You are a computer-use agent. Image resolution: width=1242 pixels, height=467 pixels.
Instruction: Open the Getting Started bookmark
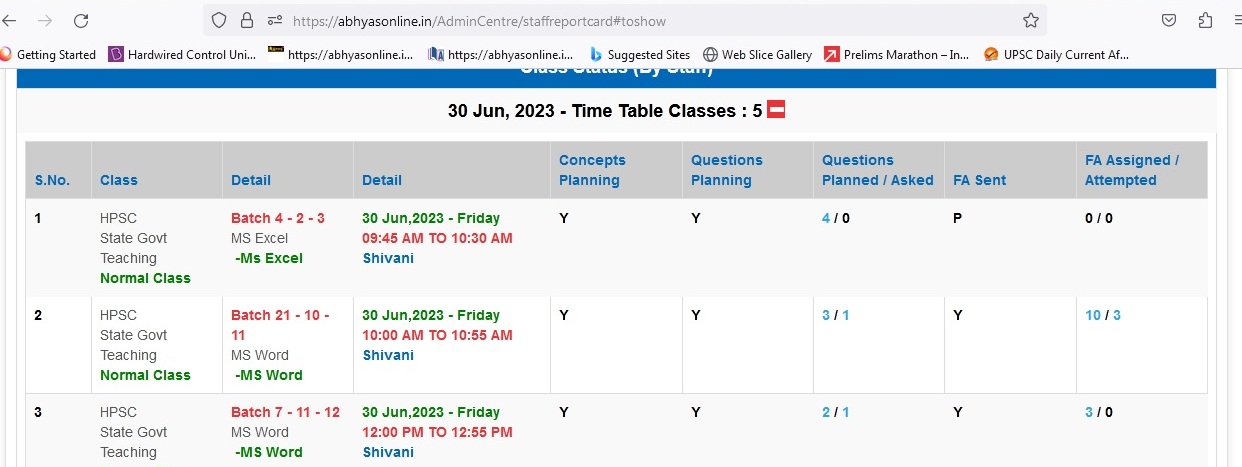click(48, 55)
